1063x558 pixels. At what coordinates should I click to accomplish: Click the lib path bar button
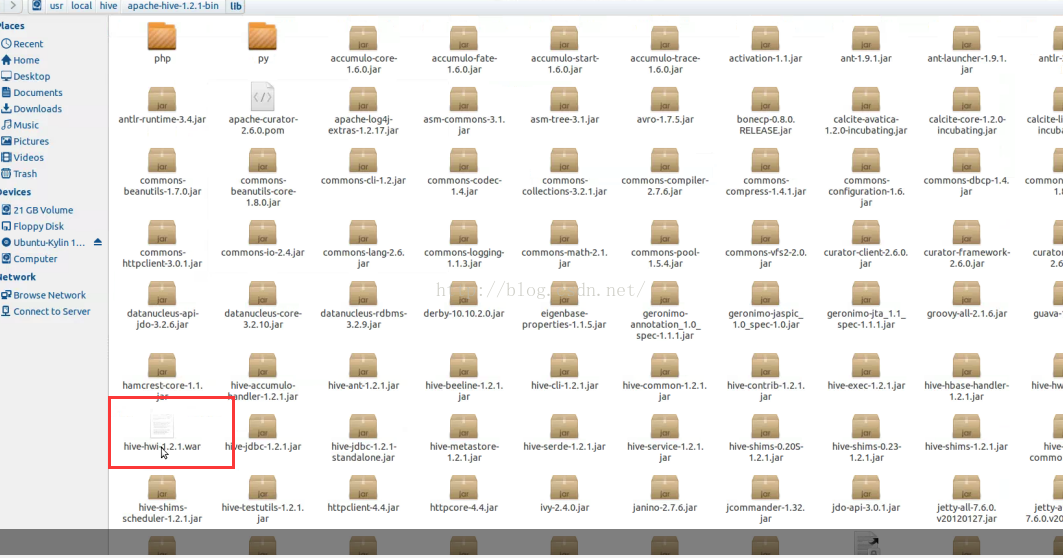[236, 5]
